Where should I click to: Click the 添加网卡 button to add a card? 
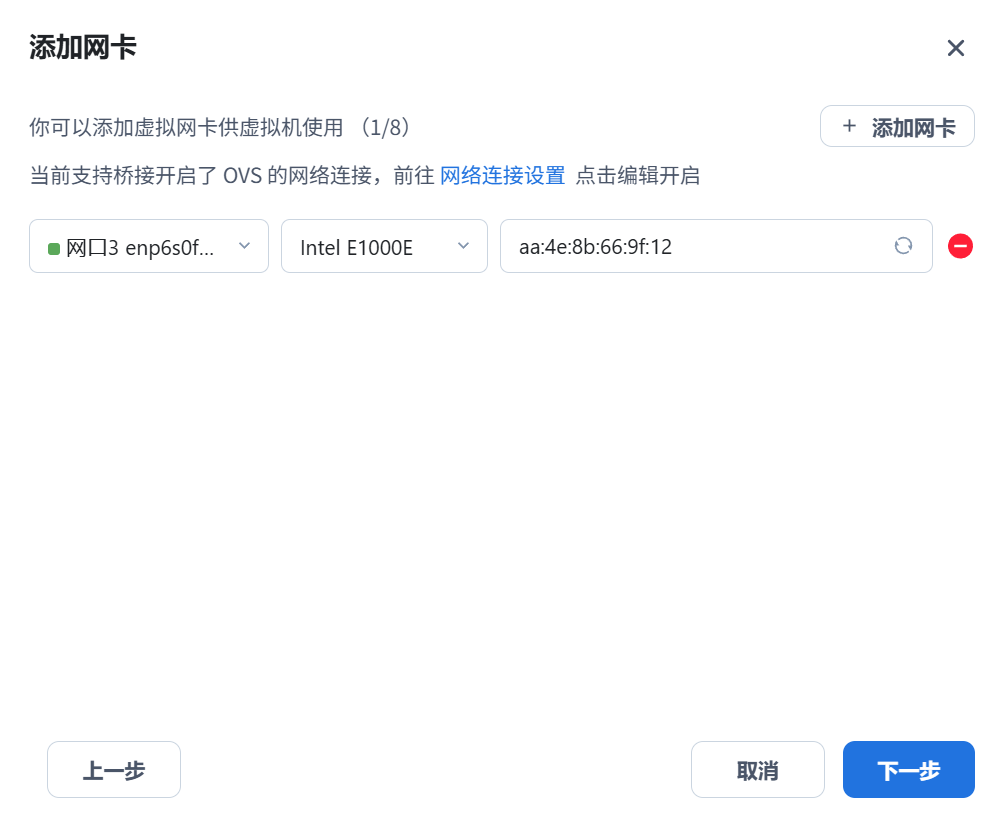897,126
